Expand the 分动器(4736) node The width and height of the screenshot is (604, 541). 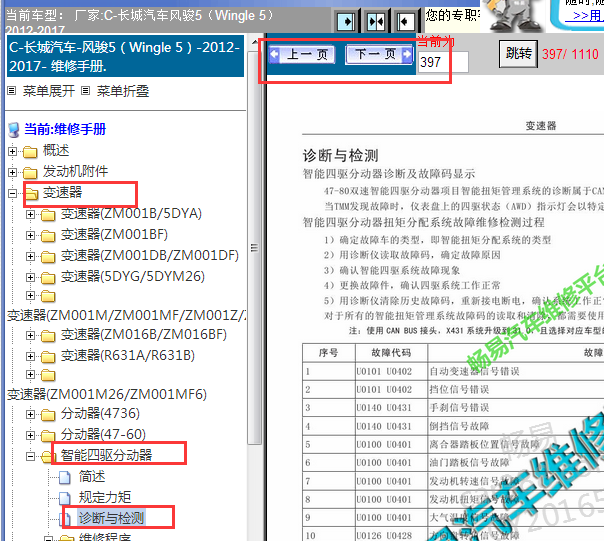tap(30, 415)
